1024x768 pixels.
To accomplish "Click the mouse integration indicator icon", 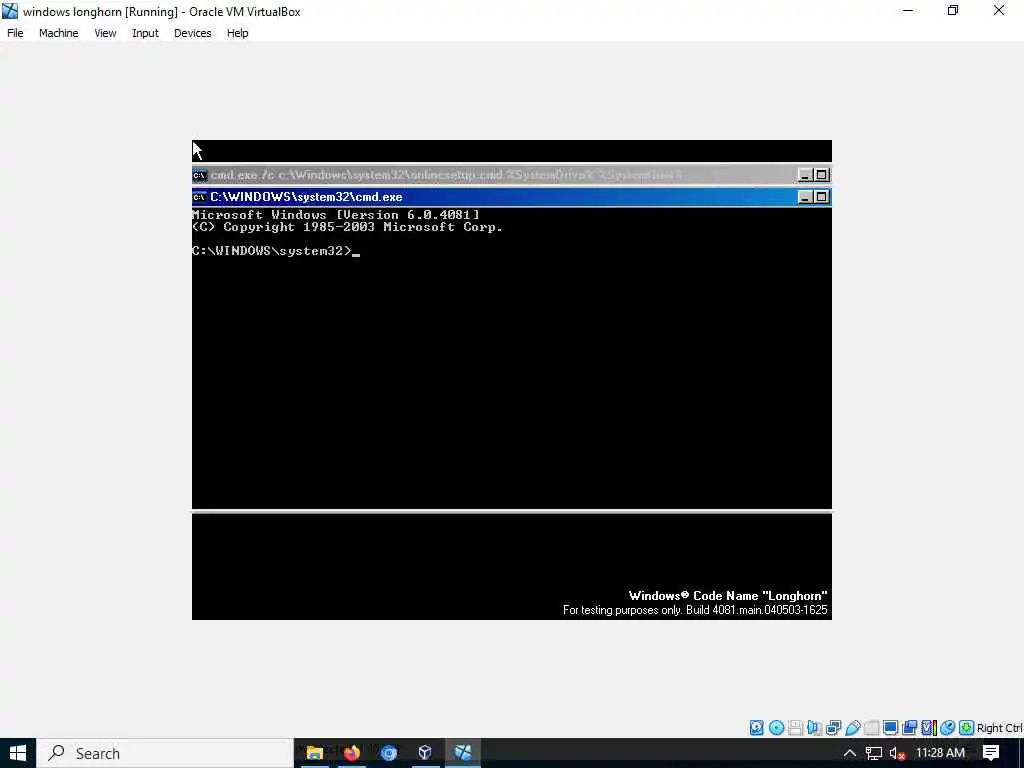I will pos(948,728).
